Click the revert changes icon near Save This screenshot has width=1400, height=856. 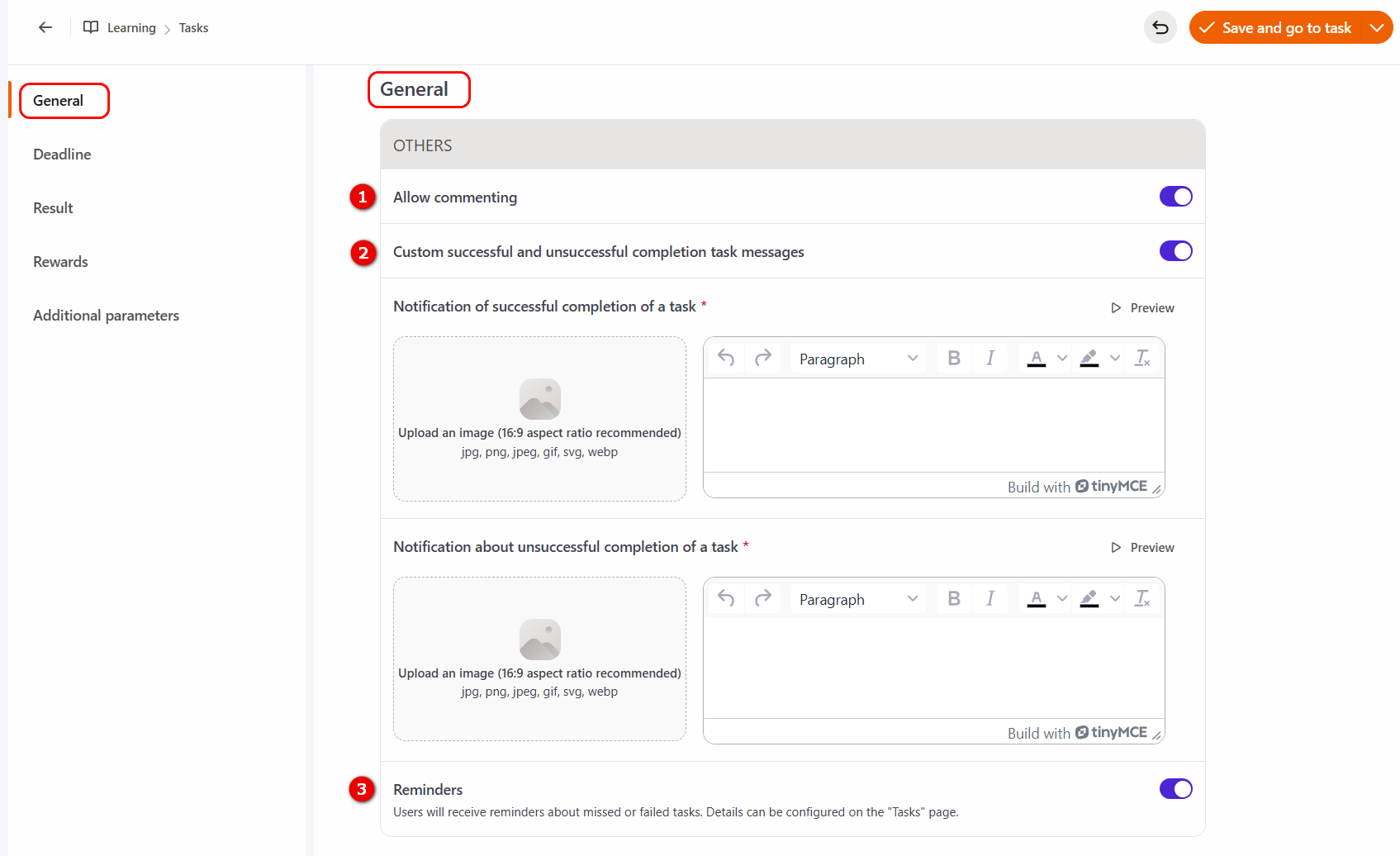pyautogui.click(x=1160, y=27)
